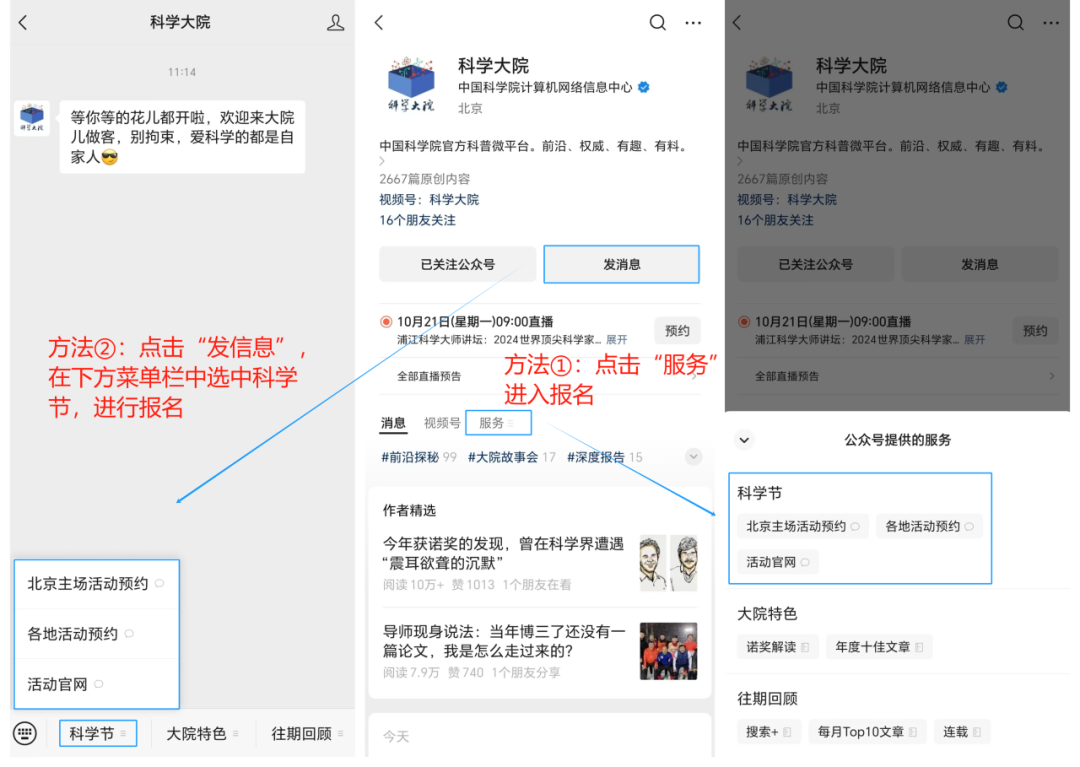Choose 北京主场活动预约 in the chat popup menu
This screenshot has width=1080, height=767.
click(x=96, y=584)
